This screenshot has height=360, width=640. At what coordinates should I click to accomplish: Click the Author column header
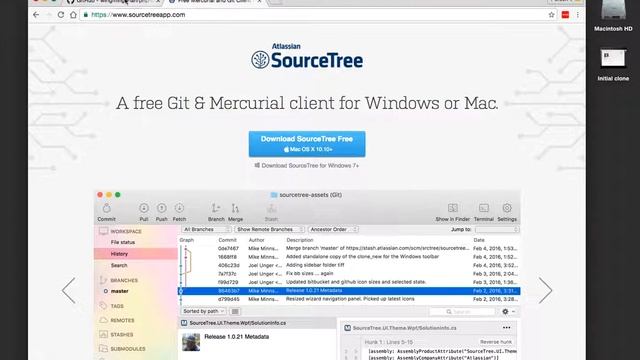tap(256, 240)
